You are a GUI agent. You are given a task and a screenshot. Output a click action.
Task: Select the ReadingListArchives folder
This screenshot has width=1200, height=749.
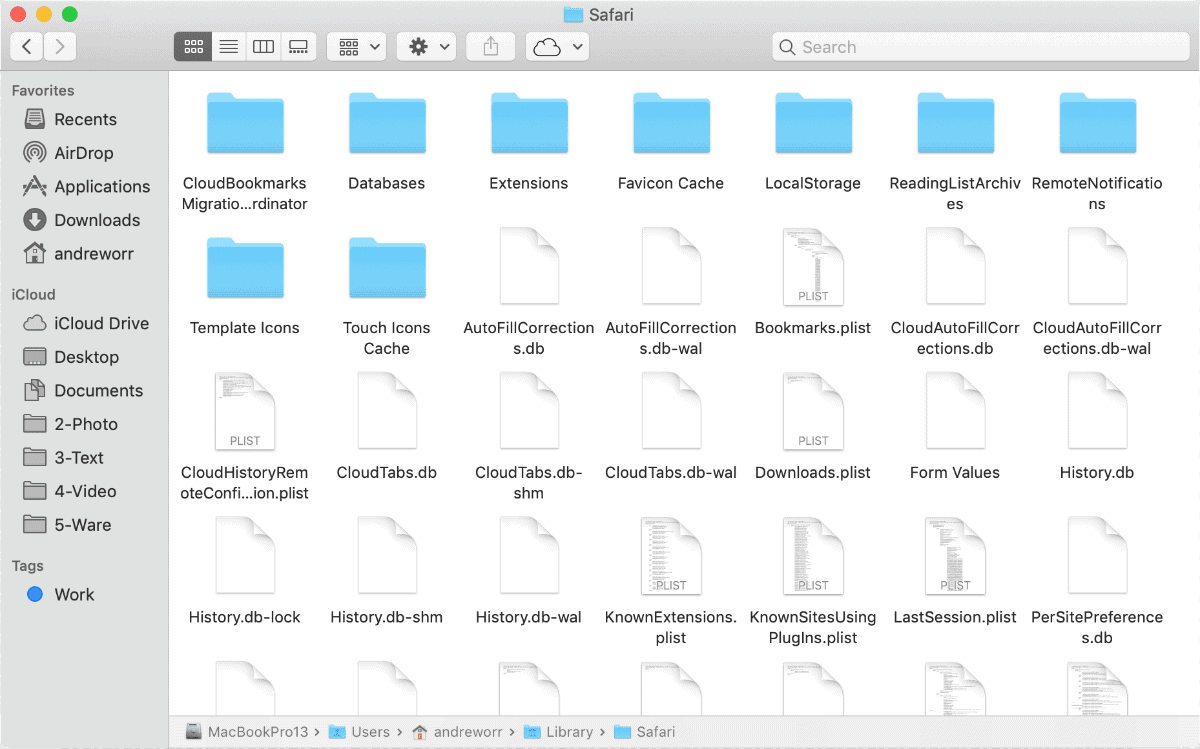click(x=955, y=124)
